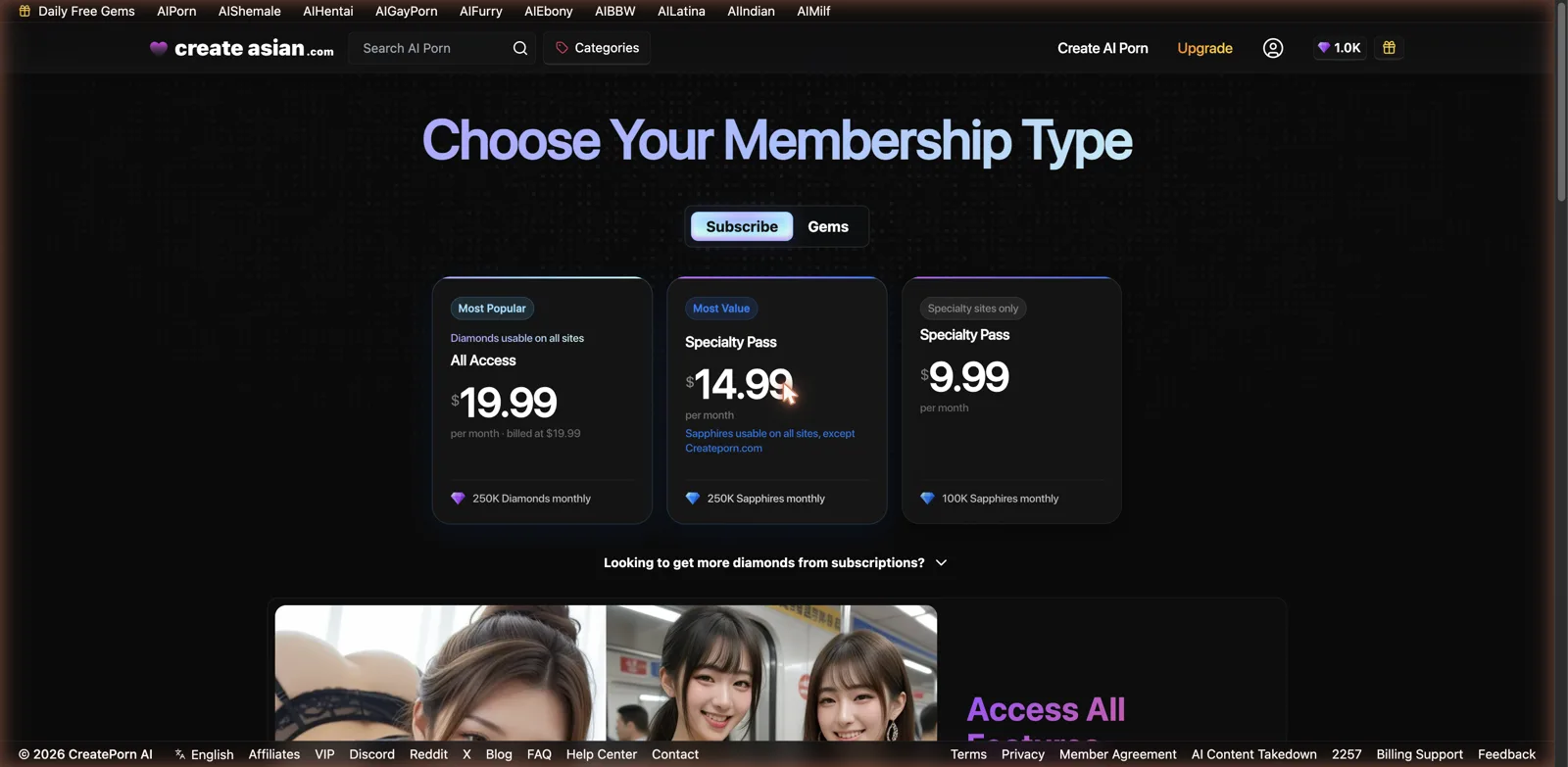The width and height of the screenshot is (1568, 767).
Task: Open the AIEbony top menu link
Action: [x=549, y=11]
